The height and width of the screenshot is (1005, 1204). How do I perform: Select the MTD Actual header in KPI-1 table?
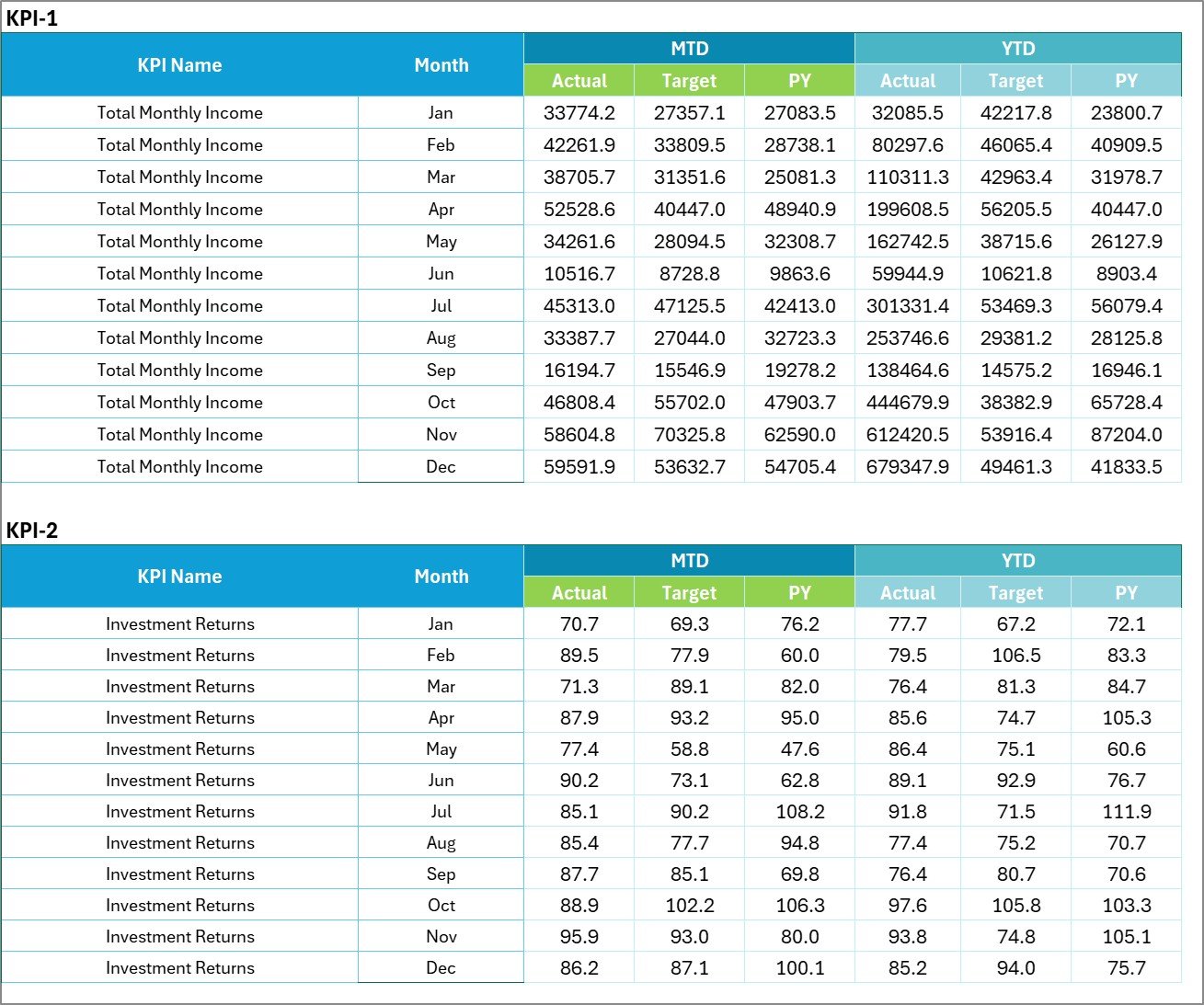[579, 80]
